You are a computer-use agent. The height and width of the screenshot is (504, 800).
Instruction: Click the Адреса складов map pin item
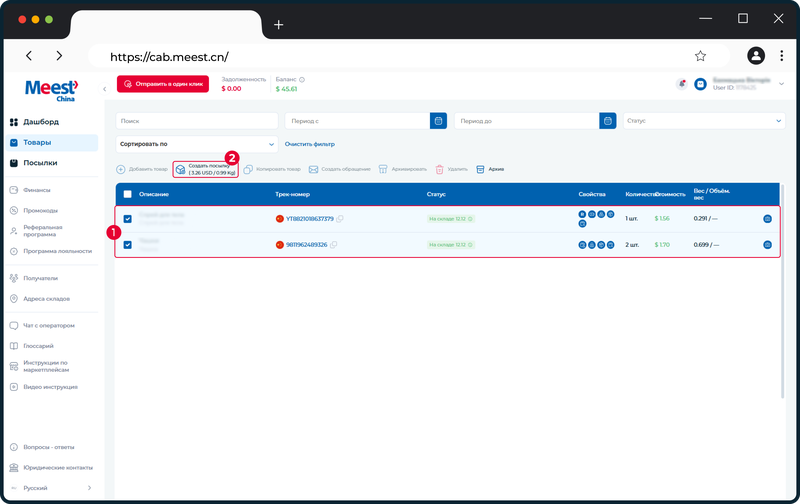pyautogui.click(x=40, y=299)
